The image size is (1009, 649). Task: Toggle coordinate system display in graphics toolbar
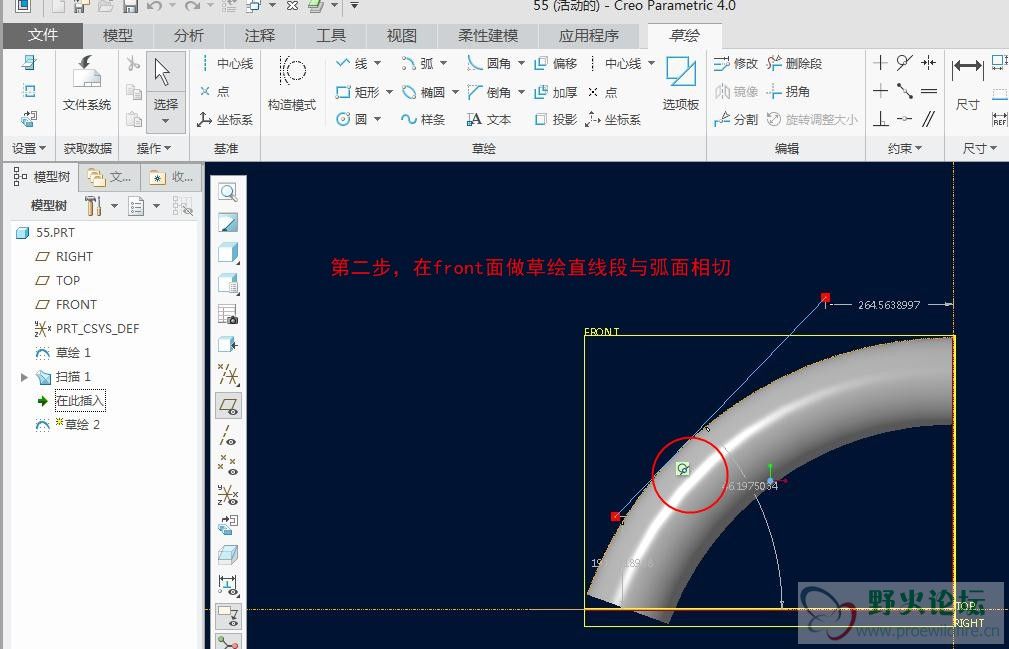(x=228, y=495)
